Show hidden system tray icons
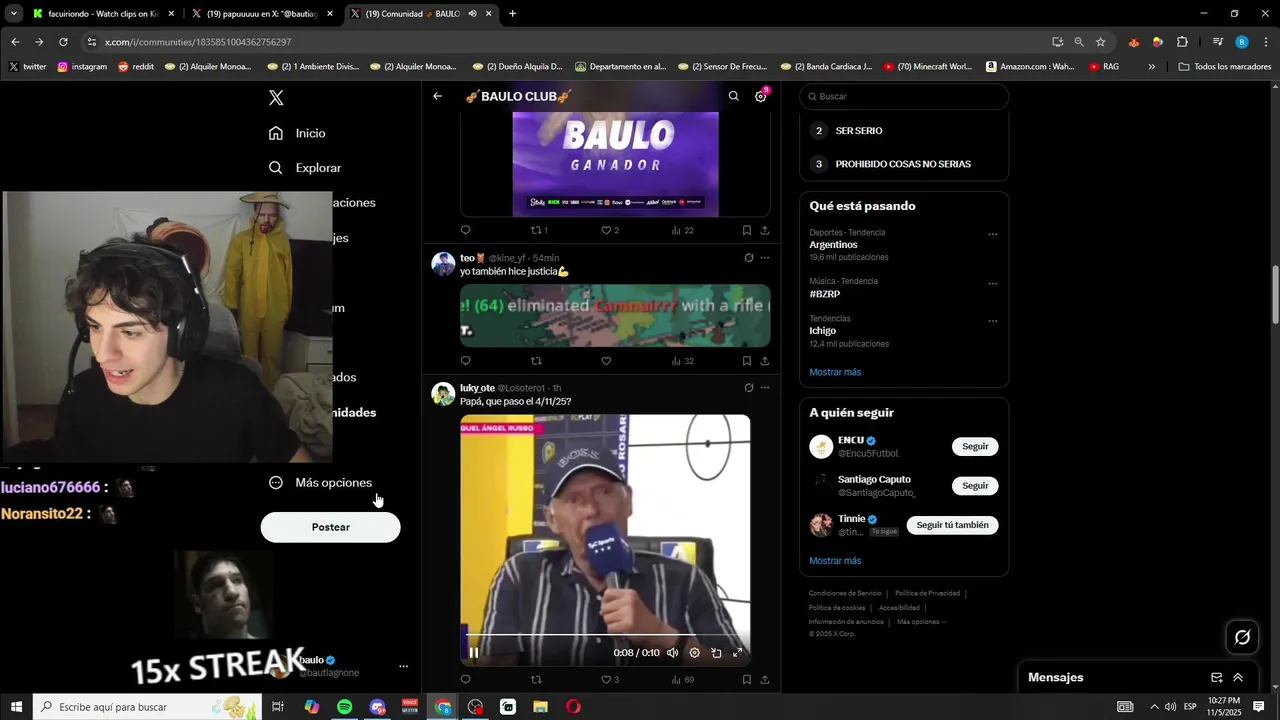The width and height of the screenshot is (1280, 720). point(1154,707)
